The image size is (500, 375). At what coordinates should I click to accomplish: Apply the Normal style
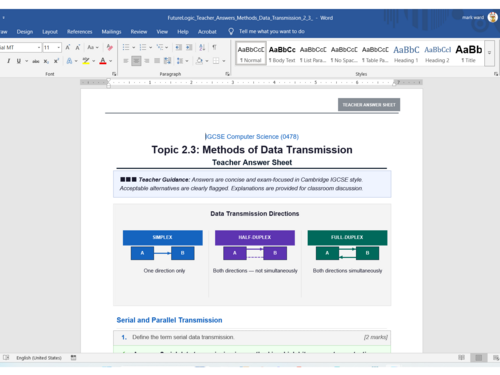tap(251, 53)
